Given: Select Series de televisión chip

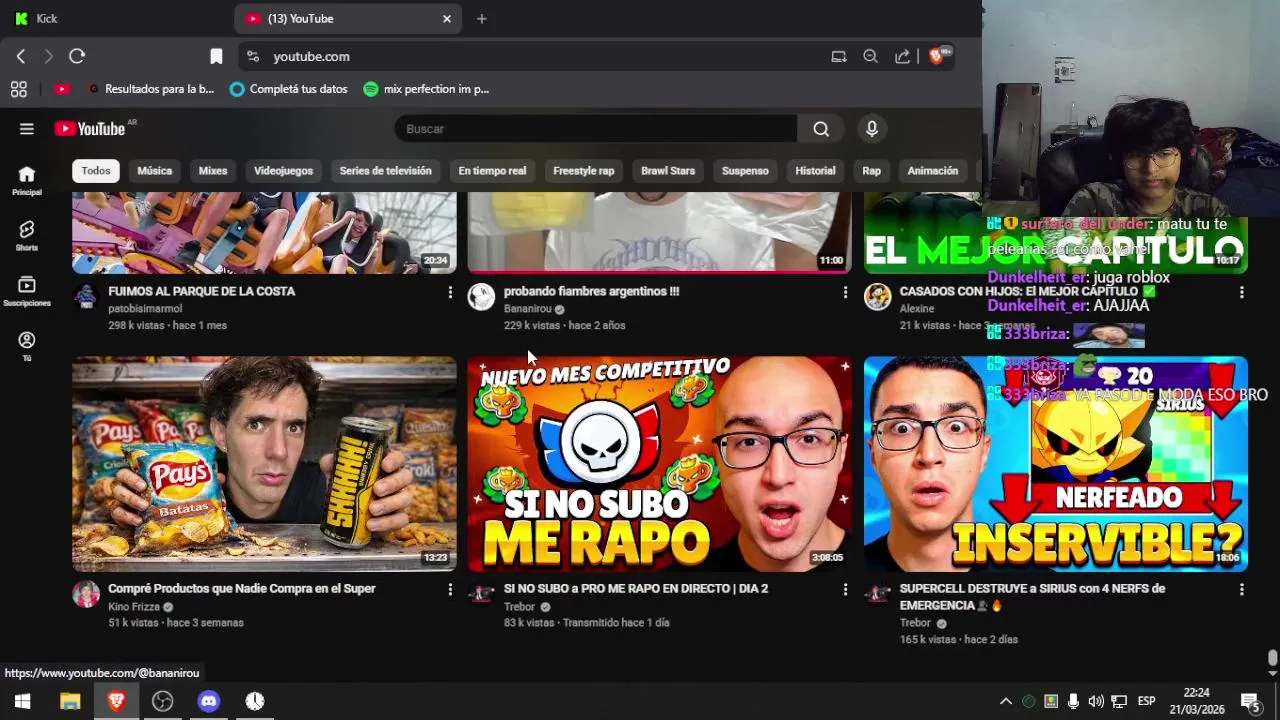Looking at the screenshot, I should [385, 171].
